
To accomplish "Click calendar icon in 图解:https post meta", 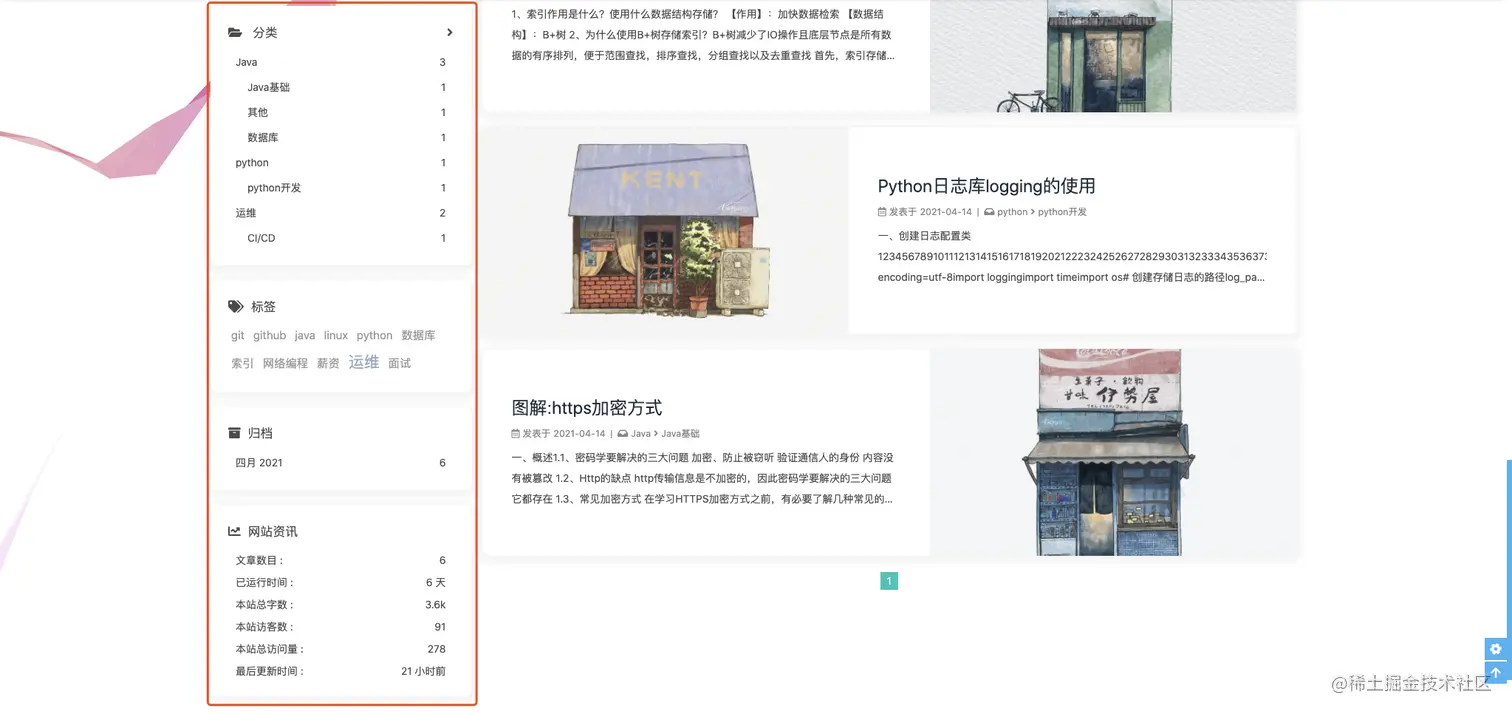I will click(x=516, y=434).
